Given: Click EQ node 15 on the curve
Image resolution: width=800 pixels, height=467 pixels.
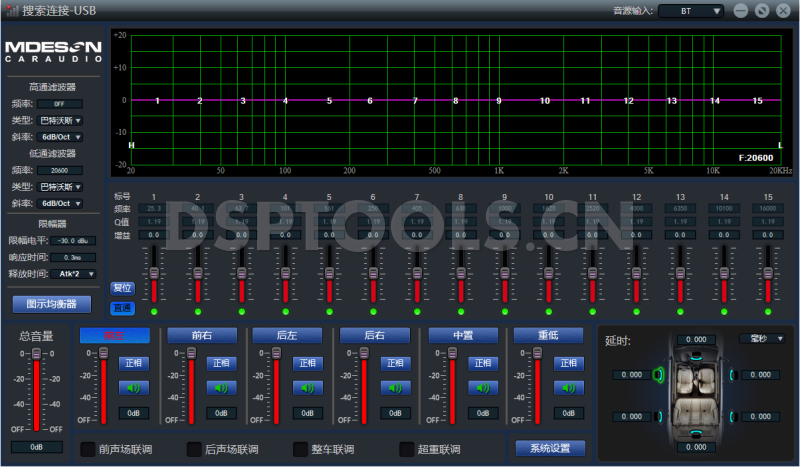Looking at the screenshot, I should coord(758,101).
